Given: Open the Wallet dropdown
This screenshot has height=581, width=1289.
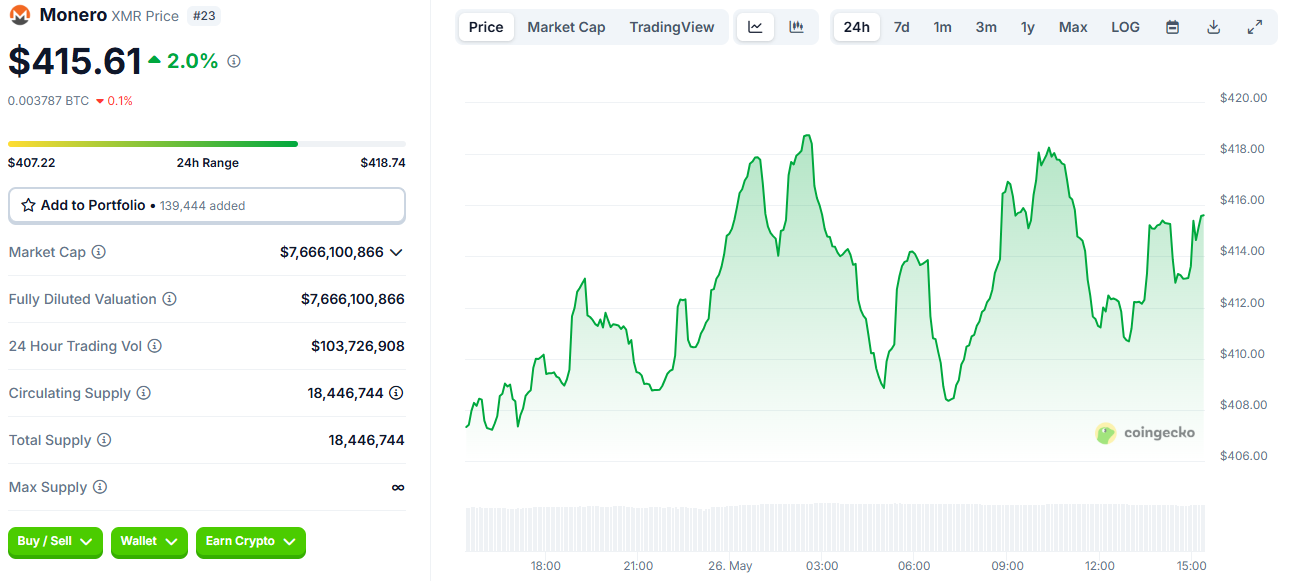Looking at the screenshot, I should tap(149, 541).
